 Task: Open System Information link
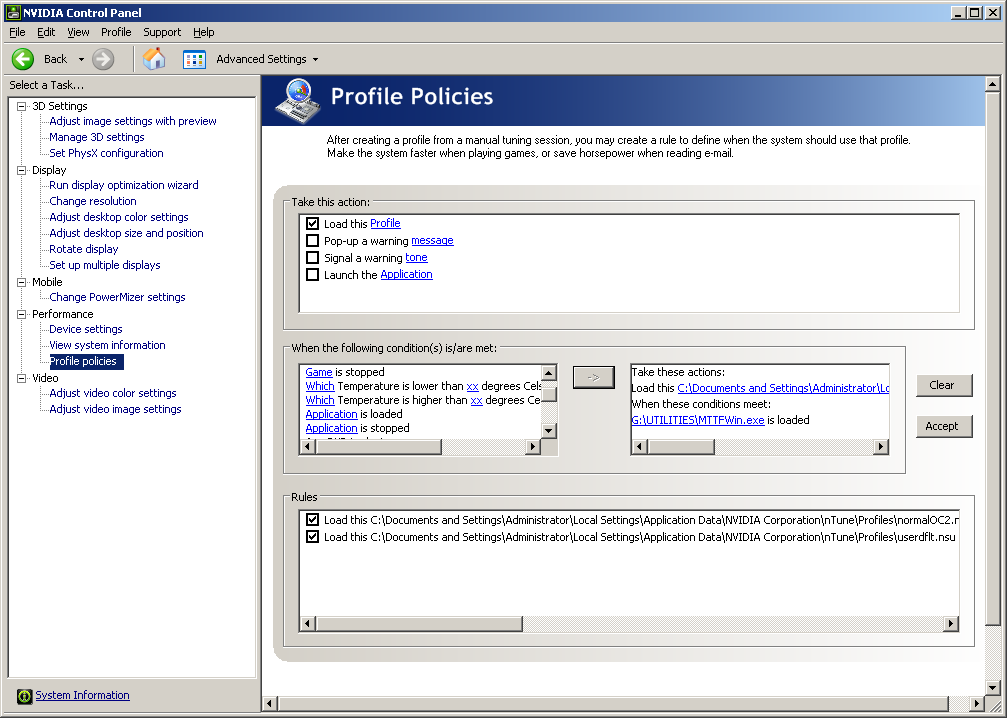click(x=82, y=696)
